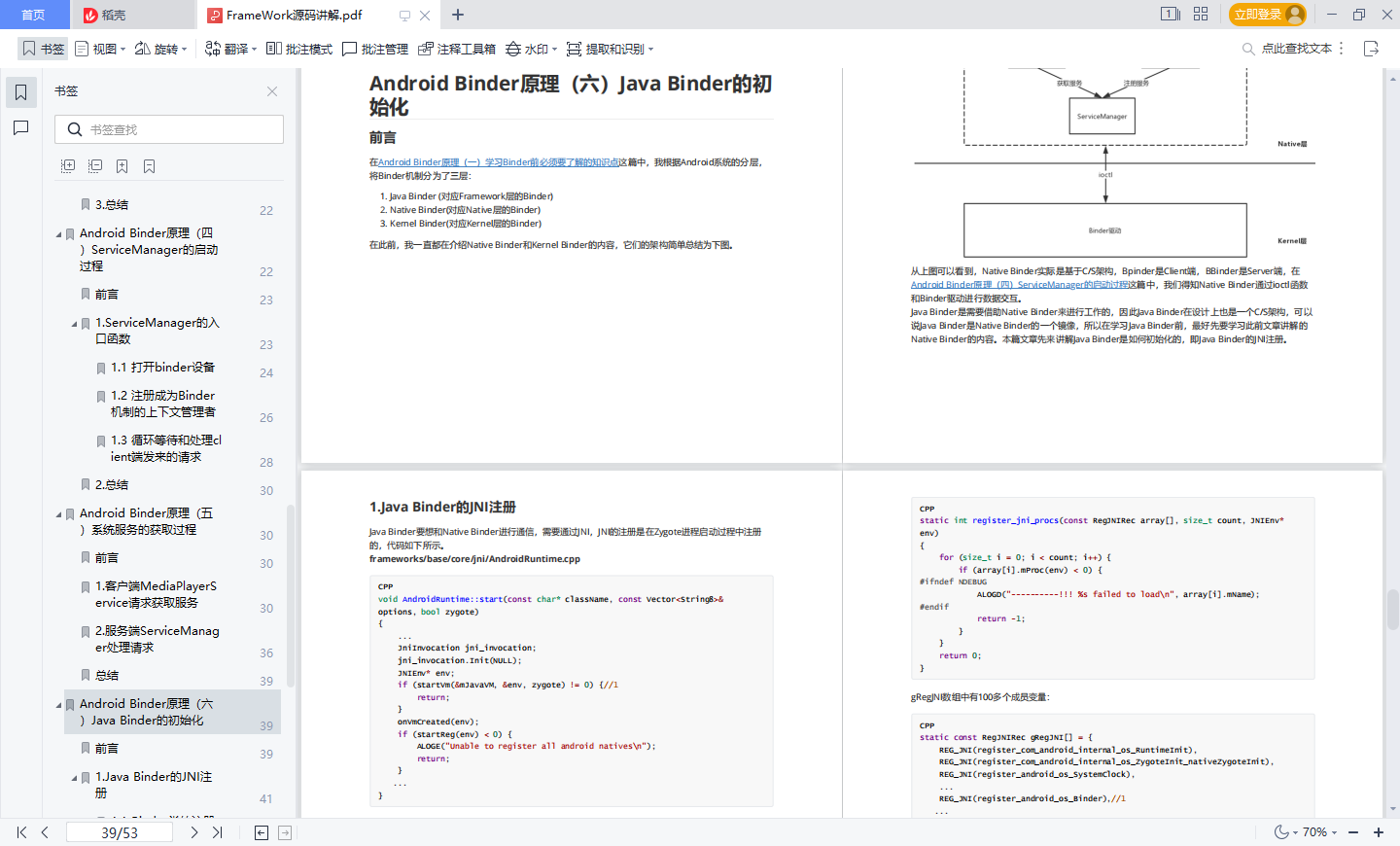Close the 书签 bookmark panel
This screenshot has width=1400, height=846.
[x=272, y=91]
